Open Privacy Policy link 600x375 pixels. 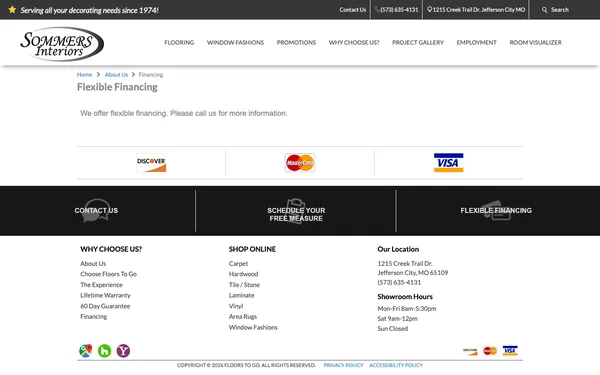pos(343,365)
